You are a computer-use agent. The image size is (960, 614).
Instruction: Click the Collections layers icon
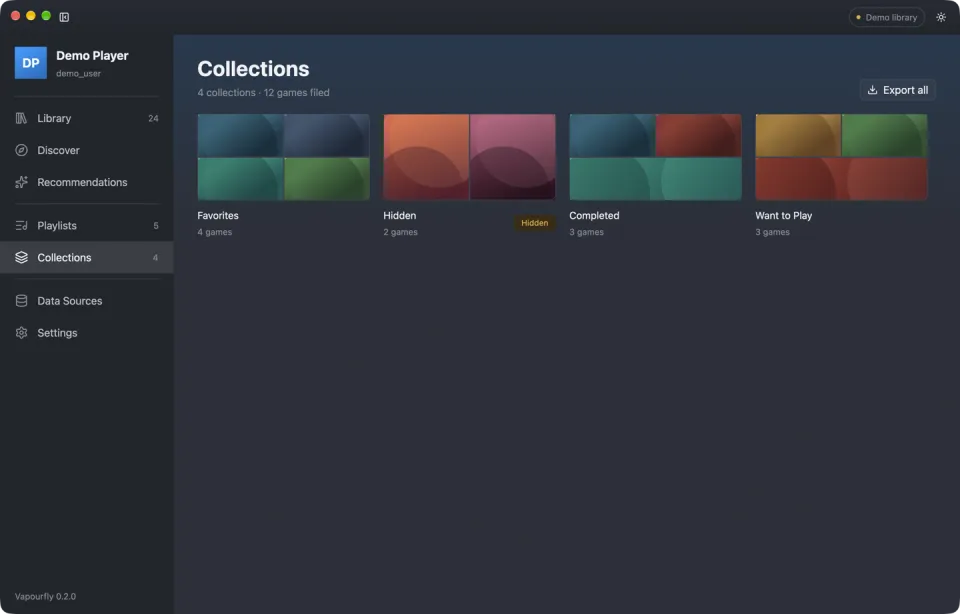coord(21,257)
